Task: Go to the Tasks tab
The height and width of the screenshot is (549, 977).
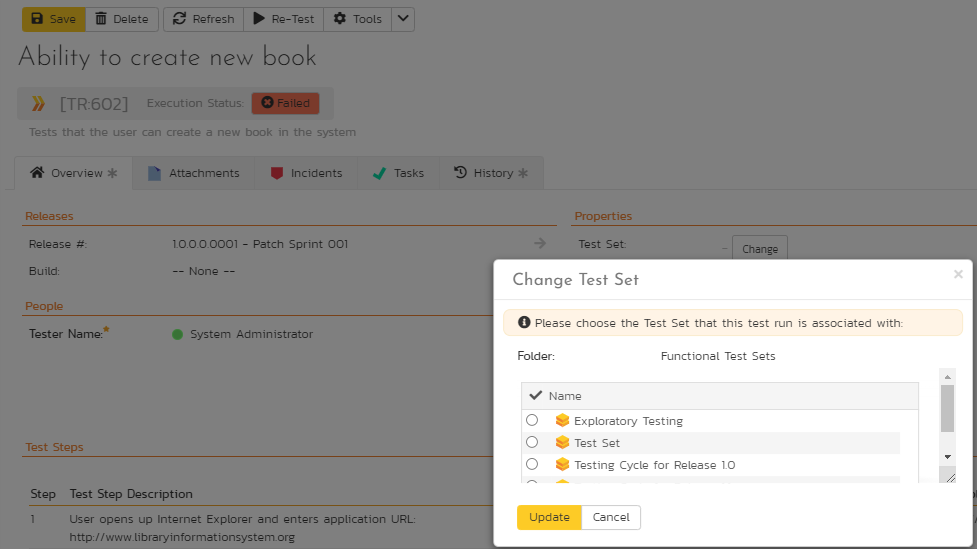Action: pos(398,173)
